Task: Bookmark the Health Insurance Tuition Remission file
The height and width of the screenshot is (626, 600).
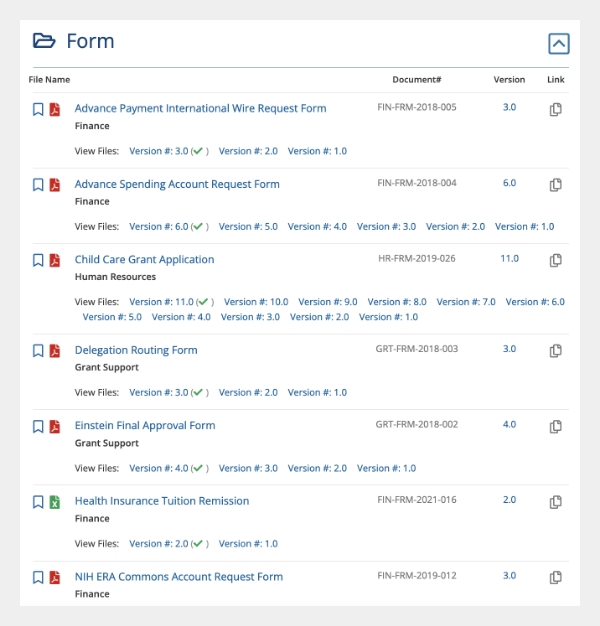Action: click(38, 502)
